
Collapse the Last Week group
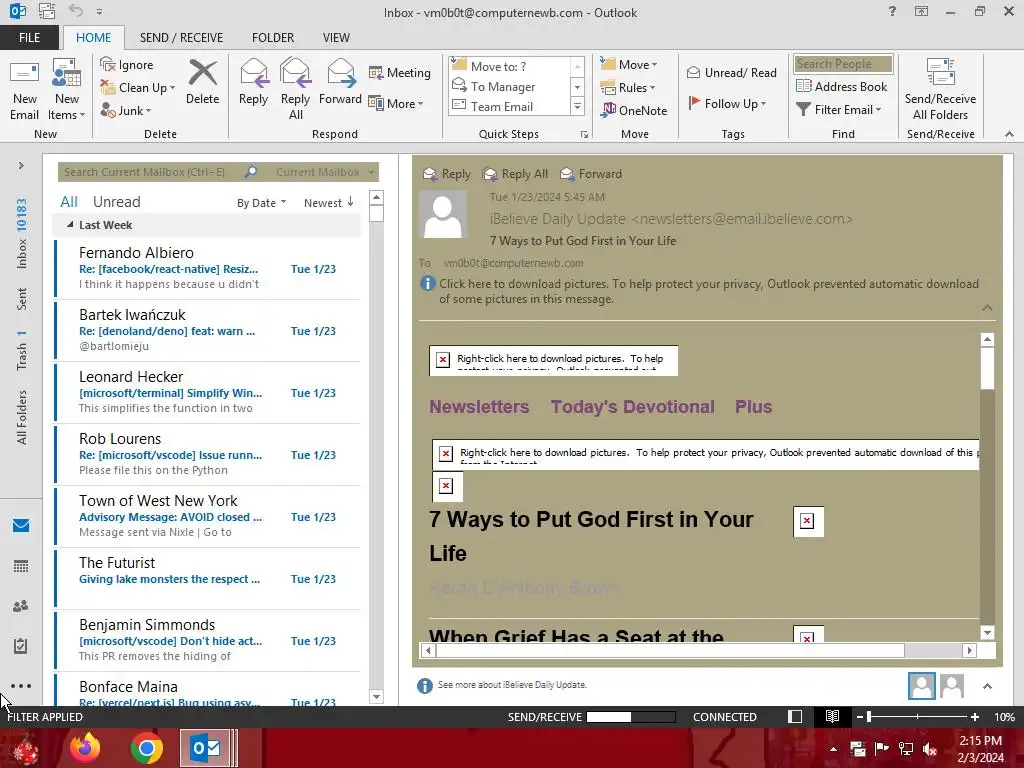pos(70,225)
